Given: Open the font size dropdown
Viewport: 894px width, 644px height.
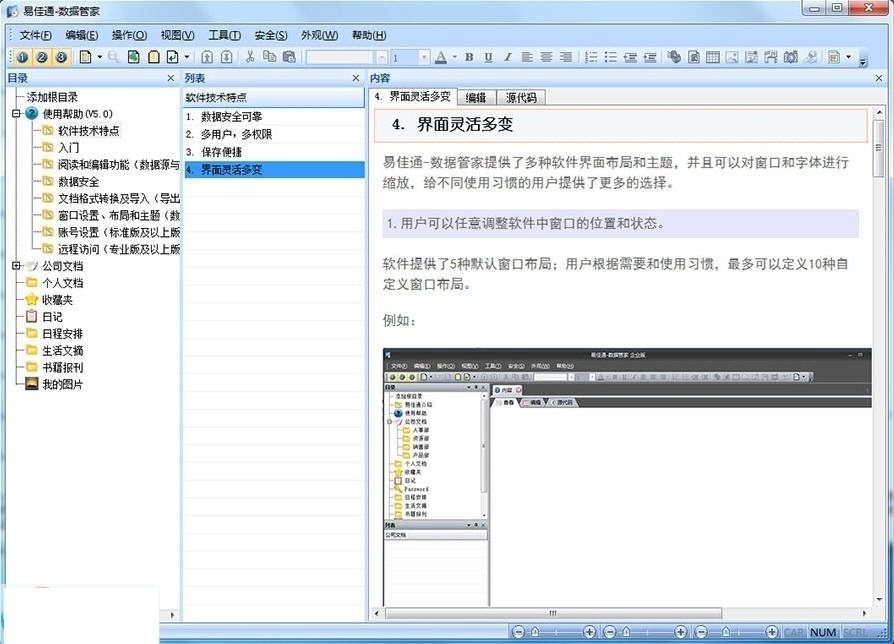Looking at the screenshot, I should 424,57.
